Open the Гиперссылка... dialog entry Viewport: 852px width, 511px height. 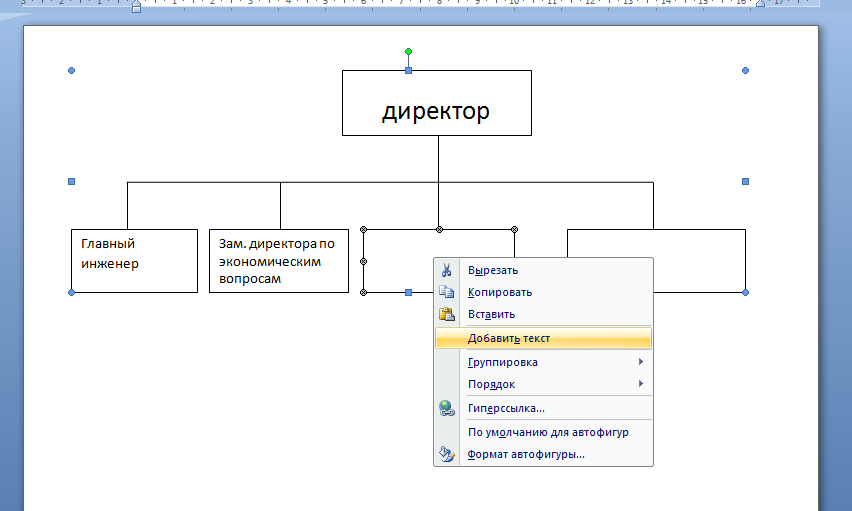pyautogui.click(x=543, y=408)
